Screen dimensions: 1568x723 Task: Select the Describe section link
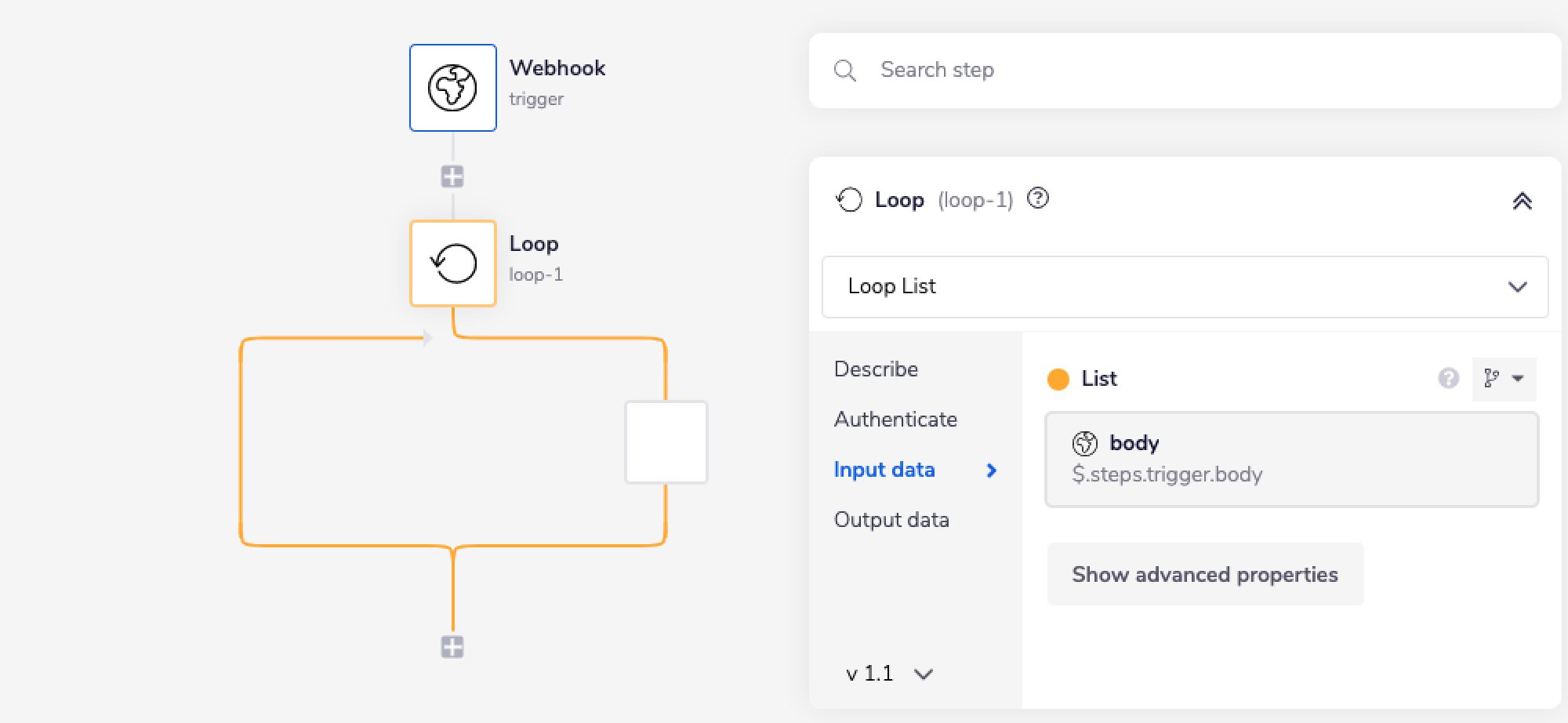click(x=876, y=369)
